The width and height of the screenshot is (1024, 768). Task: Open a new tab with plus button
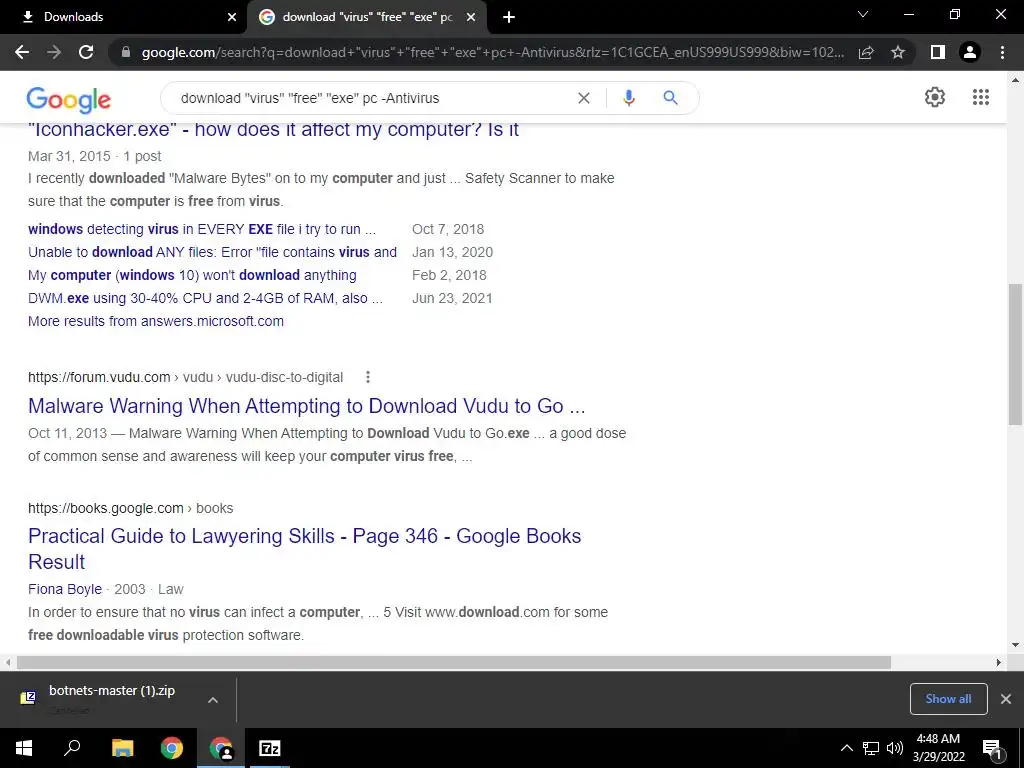tap(509, 17)
